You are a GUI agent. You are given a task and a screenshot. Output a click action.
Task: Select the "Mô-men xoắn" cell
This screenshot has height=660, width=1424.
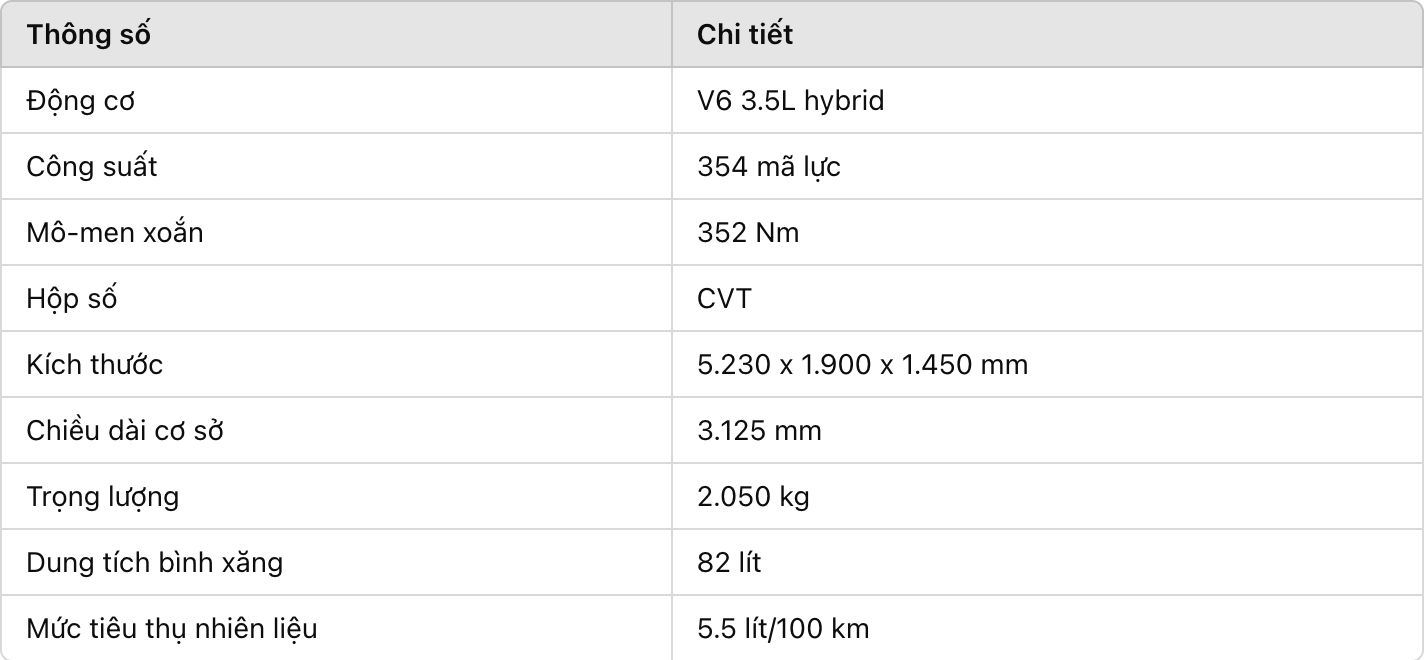pyautogui.click(x=115, y=233)
